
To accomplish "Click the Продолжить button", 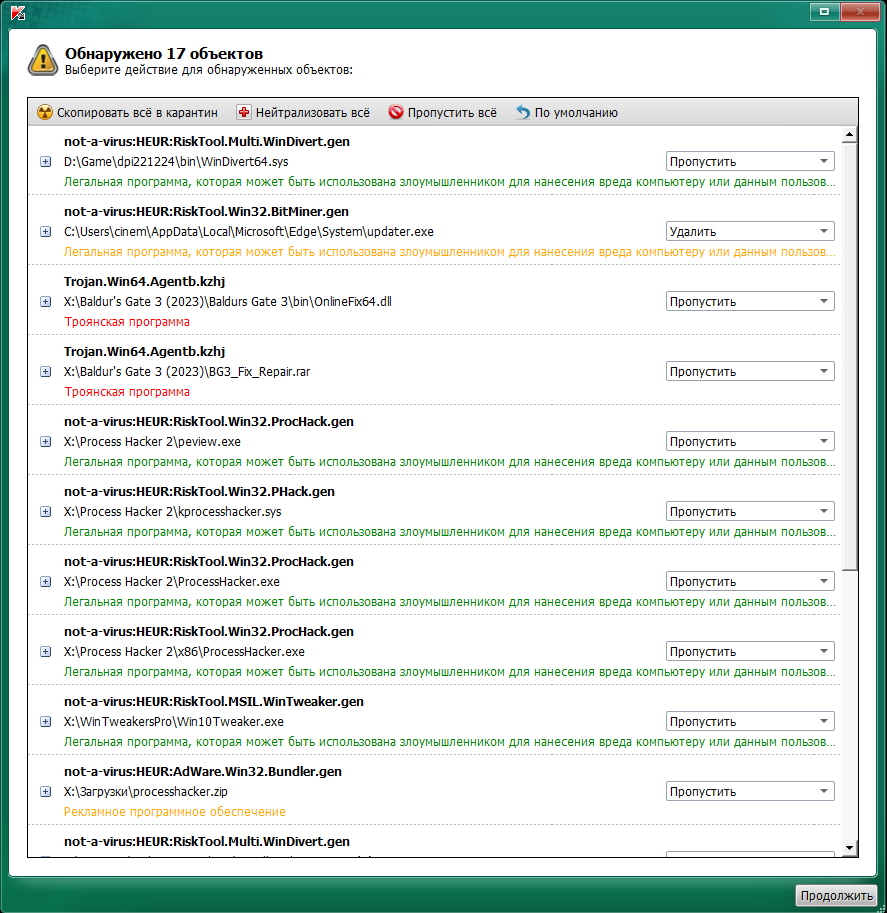I will click(836, 896).
